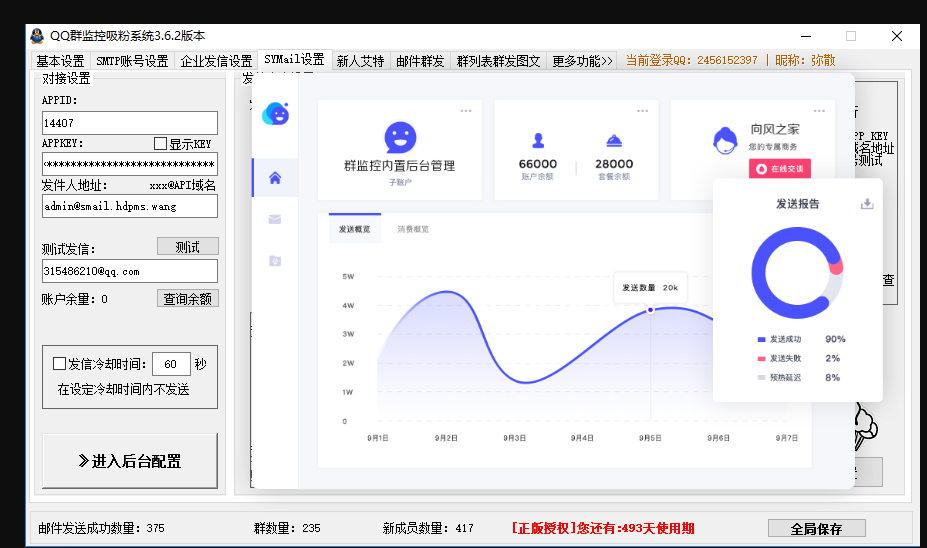The height and width of the screenshot is (548, 927).
Task: Open ellipsis menu on balance card
Action: click(x=643, y=111)
